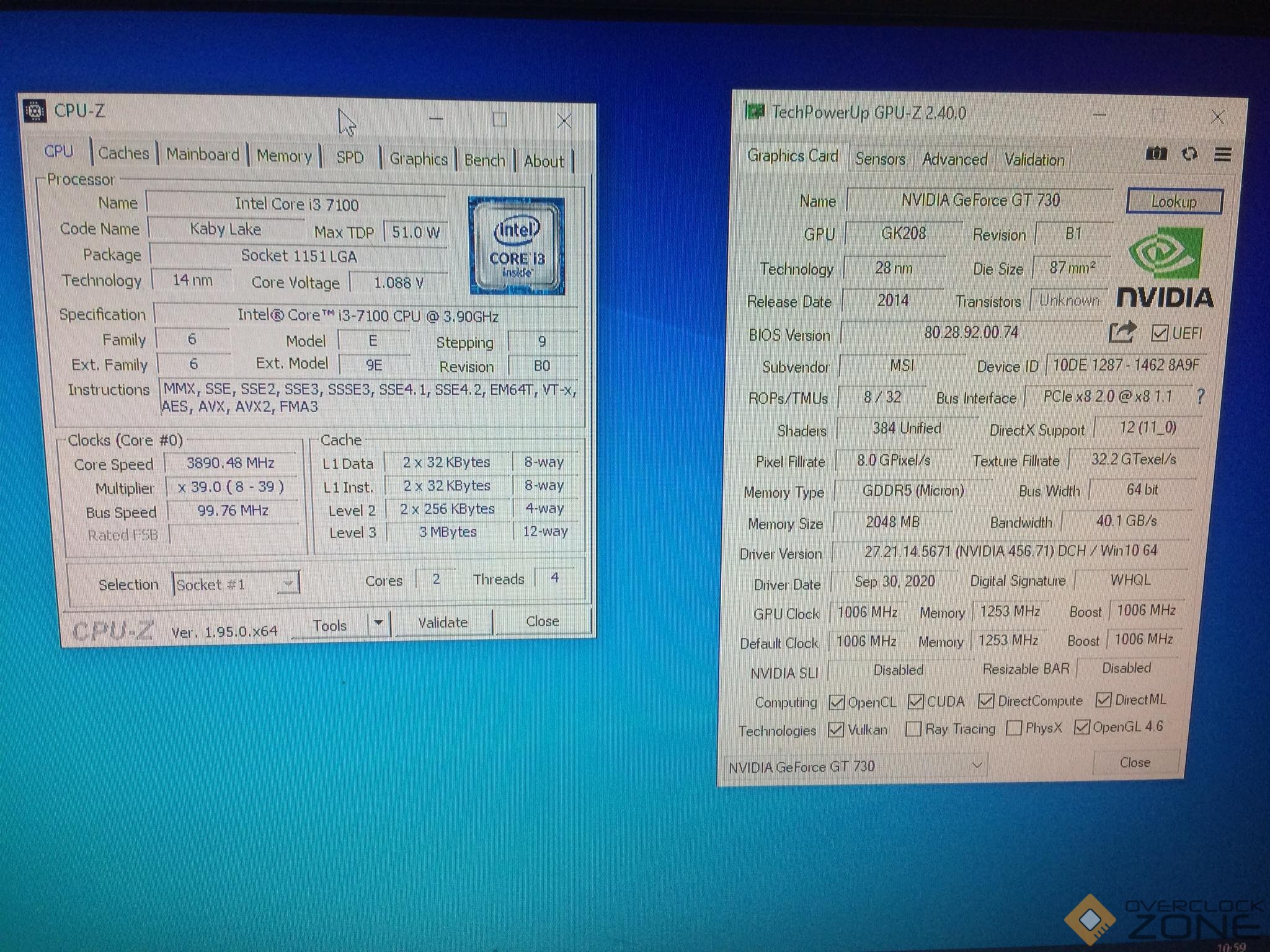The image size is (1270, 952).
Task: Click the Bus Interface question mark
Action: pyautogui.click(x=1201, y=397)
